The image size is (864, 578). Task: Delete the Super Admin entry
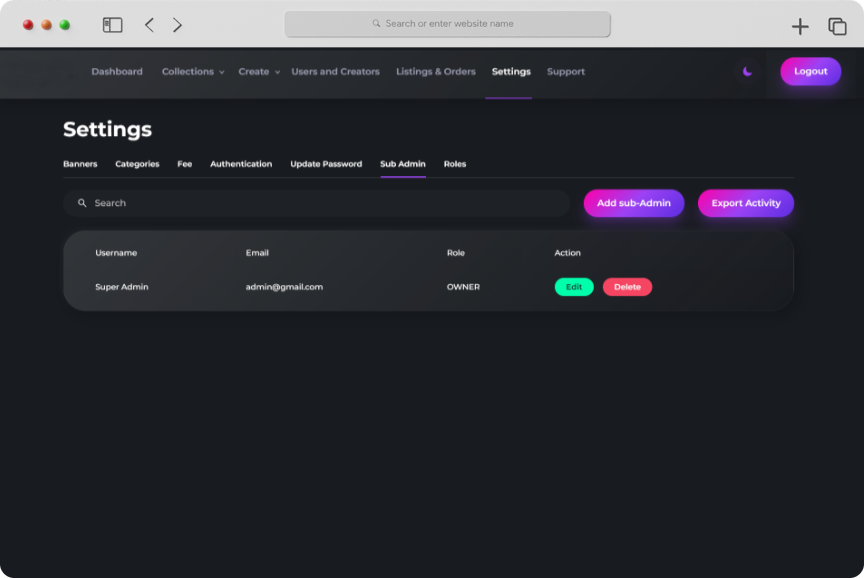click(x=627, y=287)
